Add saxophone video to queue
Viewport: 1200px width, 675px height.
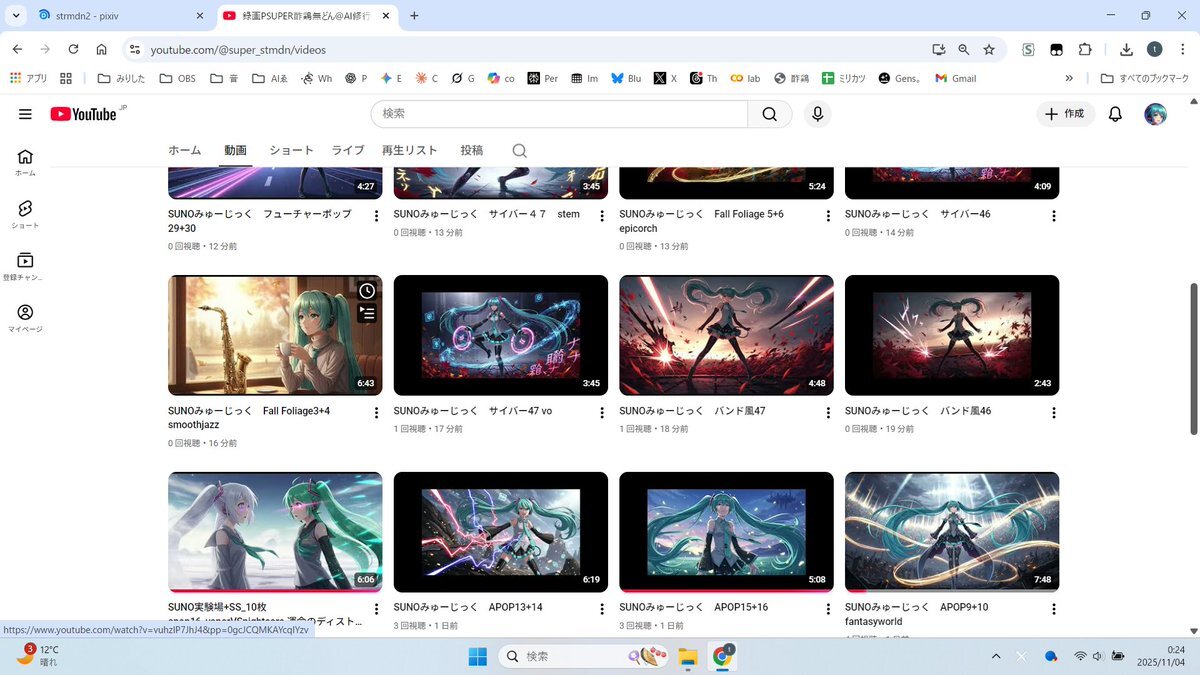tap(367, 314)
